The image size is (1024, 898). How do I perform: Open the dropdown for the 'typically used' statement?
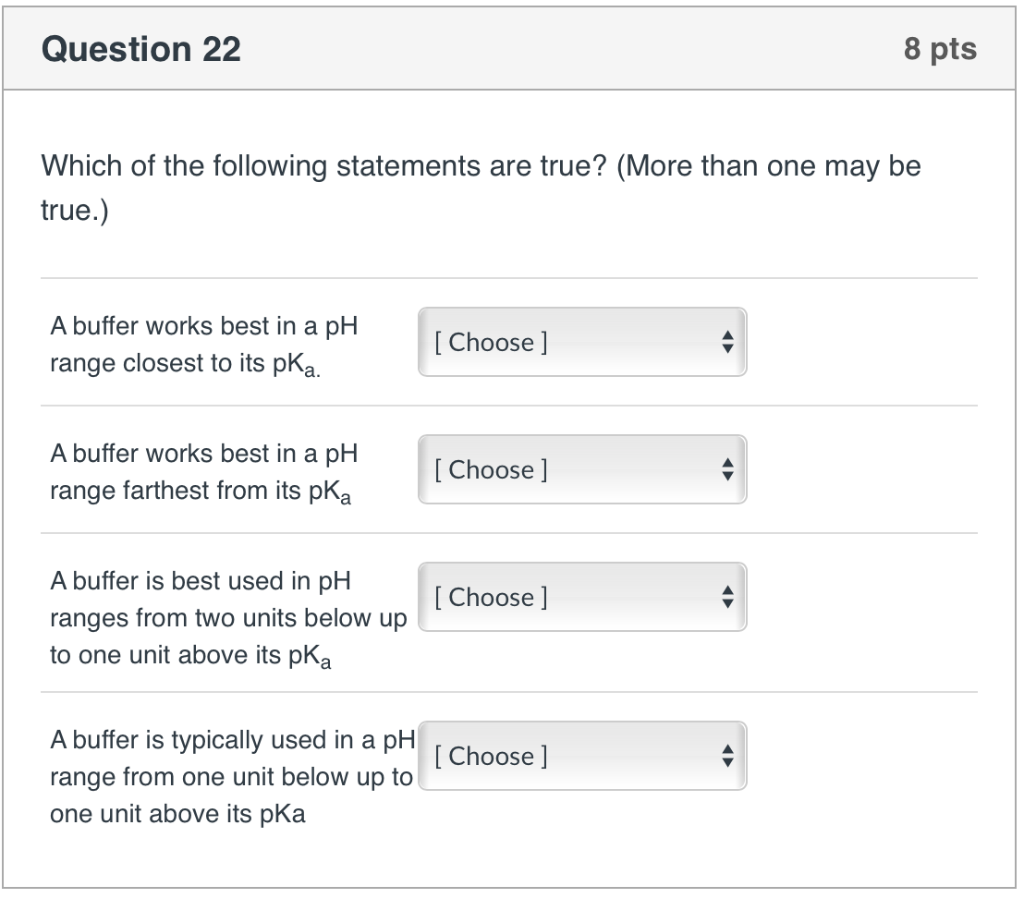point(583,756)
